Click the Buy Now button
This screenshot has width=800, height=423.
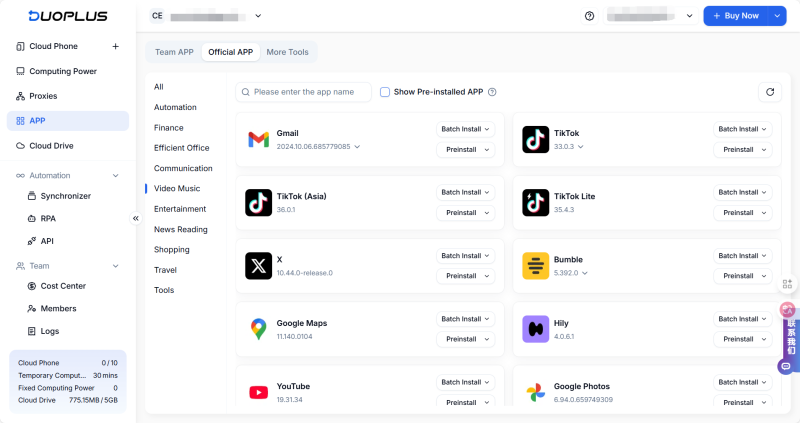pyautogui.click(x=736, y=16)
